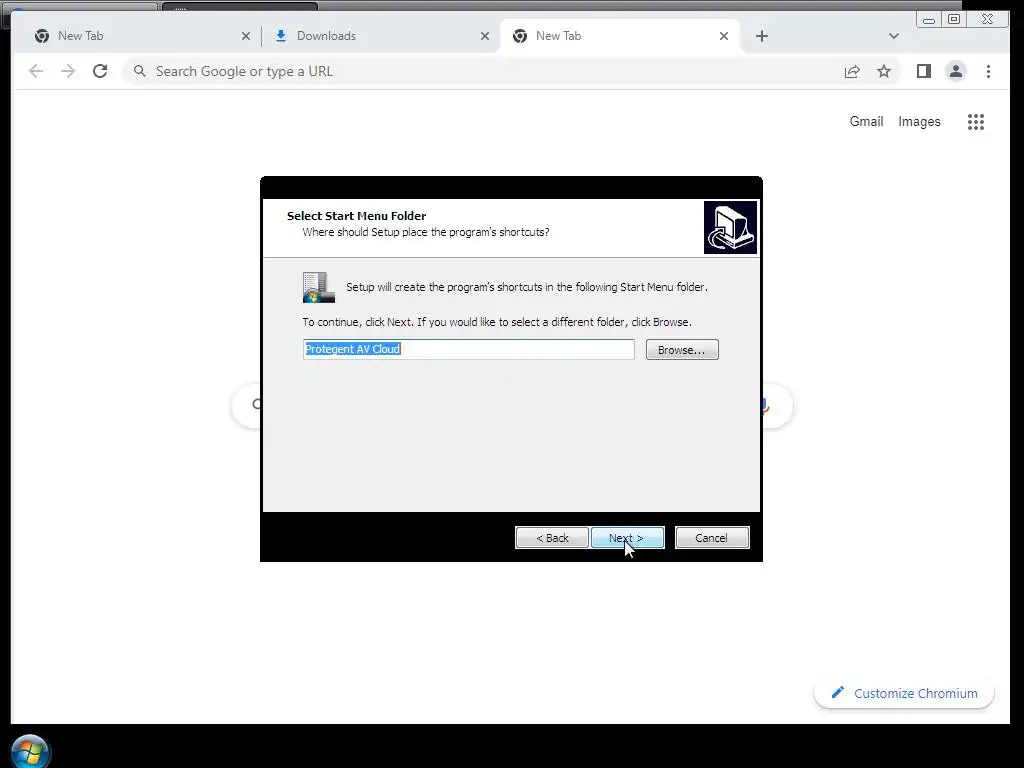Screen dimensions: 1024x768
Task: Click the Start Menu folder name field
Action: click(468, 349)
